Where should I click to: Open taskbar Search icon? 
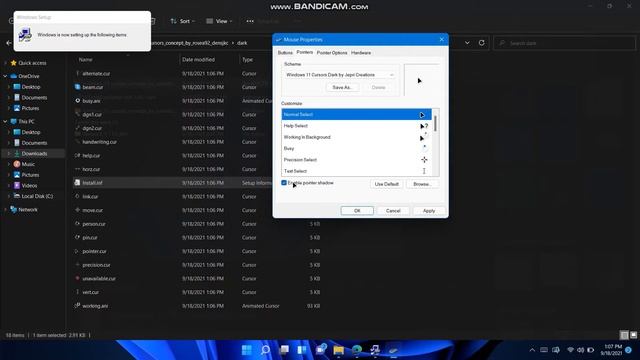pyautogui.click(x=265, y=350)
